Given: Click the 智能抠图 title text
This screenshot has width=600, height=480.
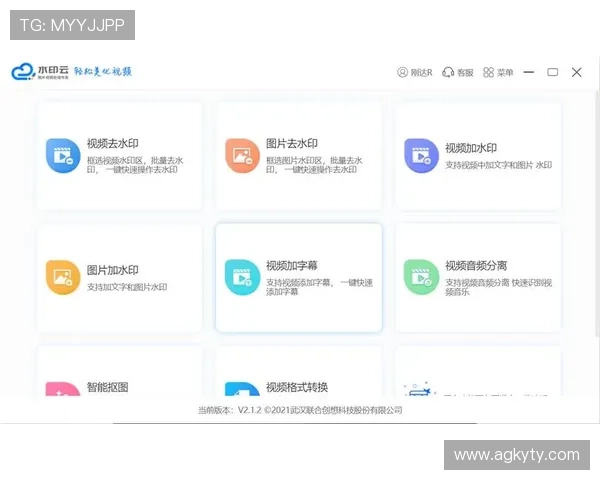Looking at the screenshot, I should pos(108,387).
